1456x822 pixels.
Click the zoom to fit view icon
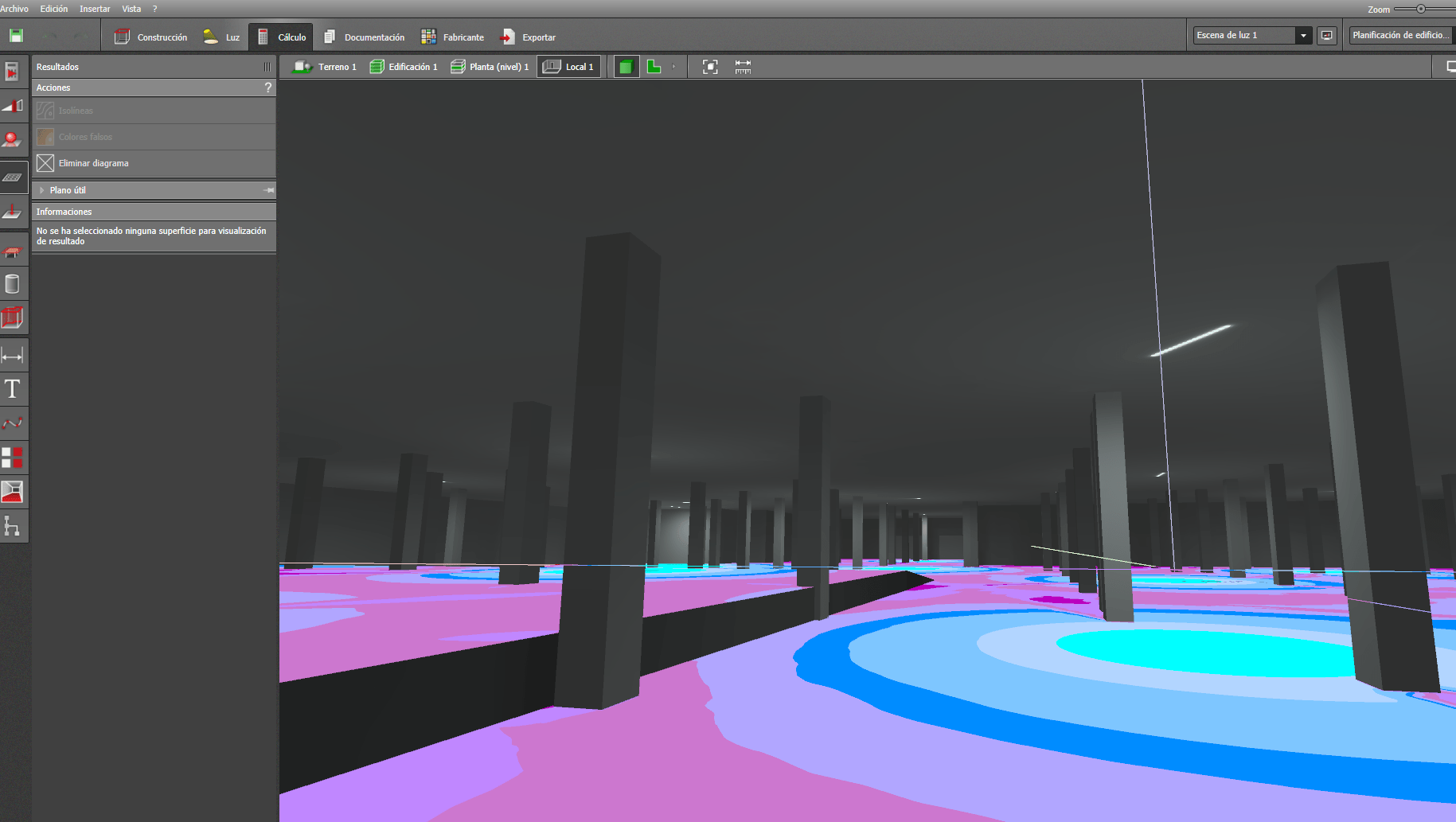point(710,67)
